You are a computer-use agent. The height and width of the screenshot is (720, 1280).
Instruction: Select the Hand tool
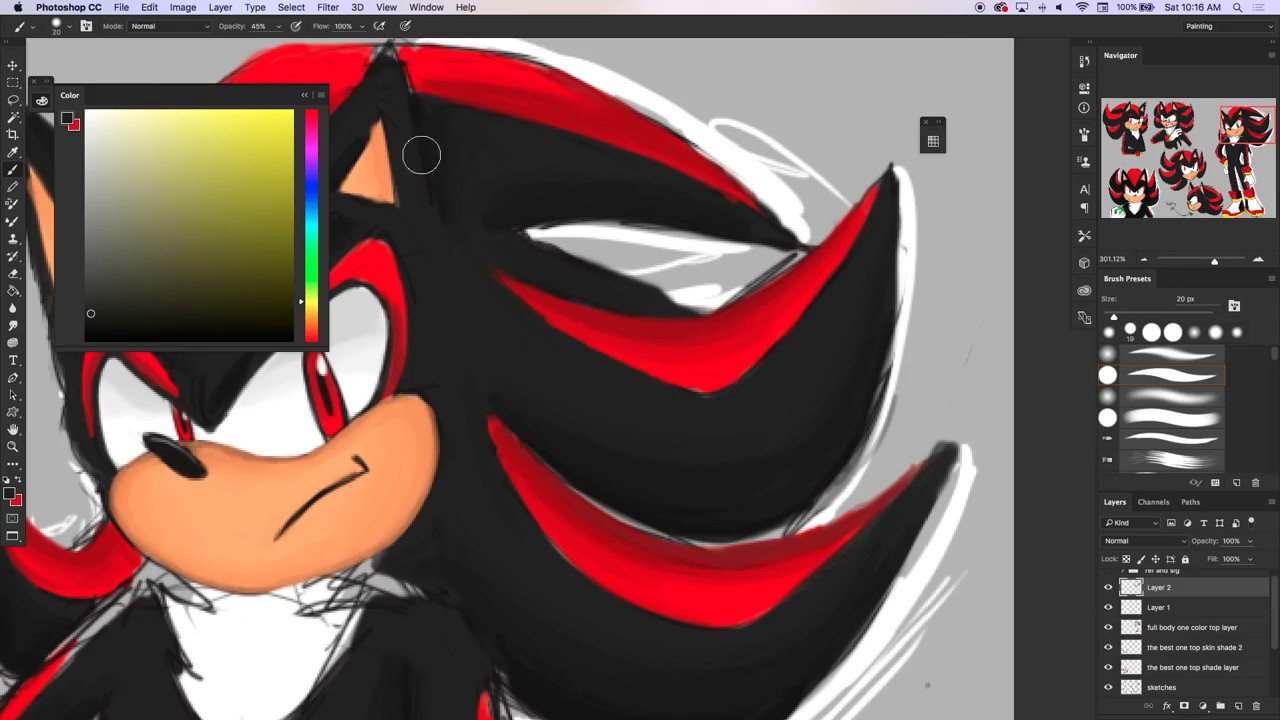[x=13, y=429]
